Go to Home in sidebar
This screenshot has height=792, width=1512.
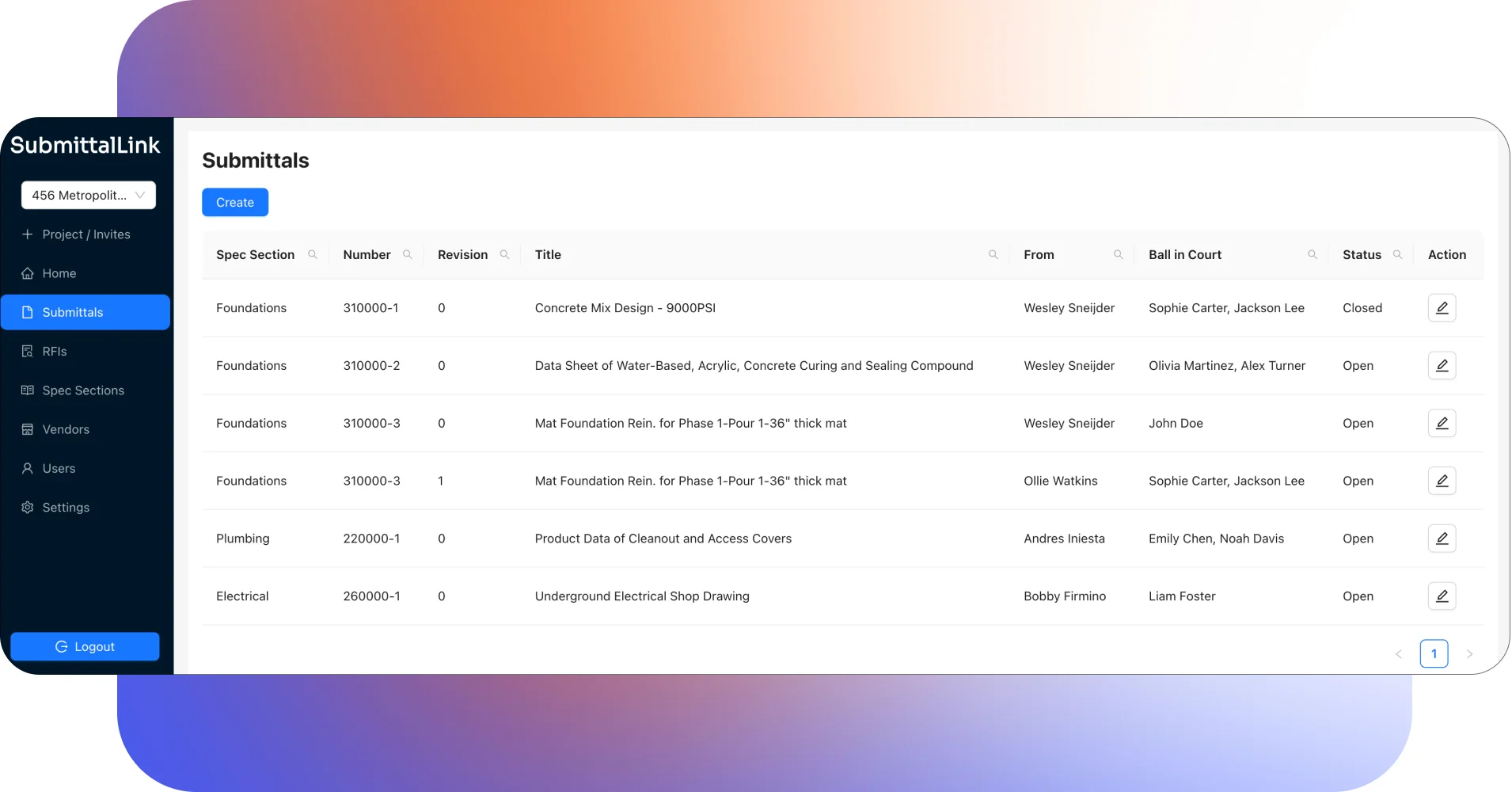[x=85, y=273]
